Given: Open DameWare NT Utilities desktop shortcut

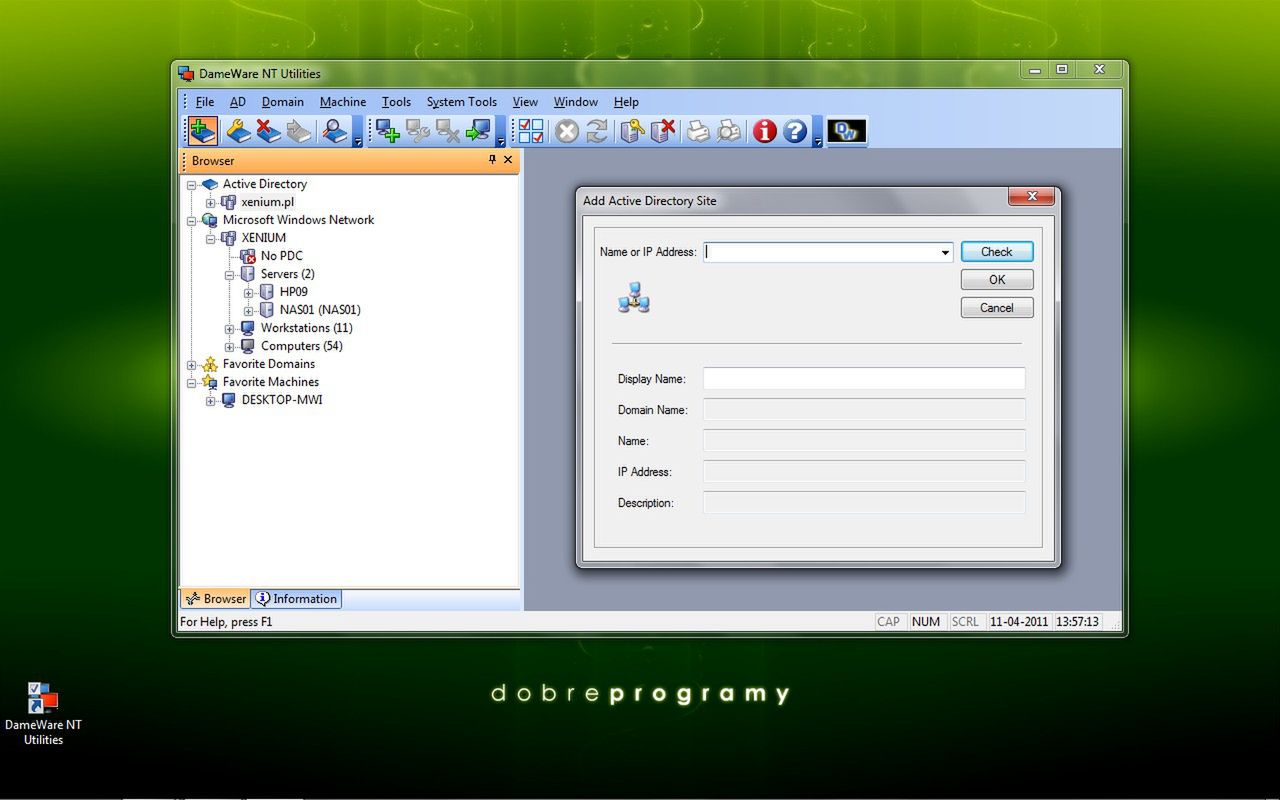Looking at the screenshot, I should point(43,712).
